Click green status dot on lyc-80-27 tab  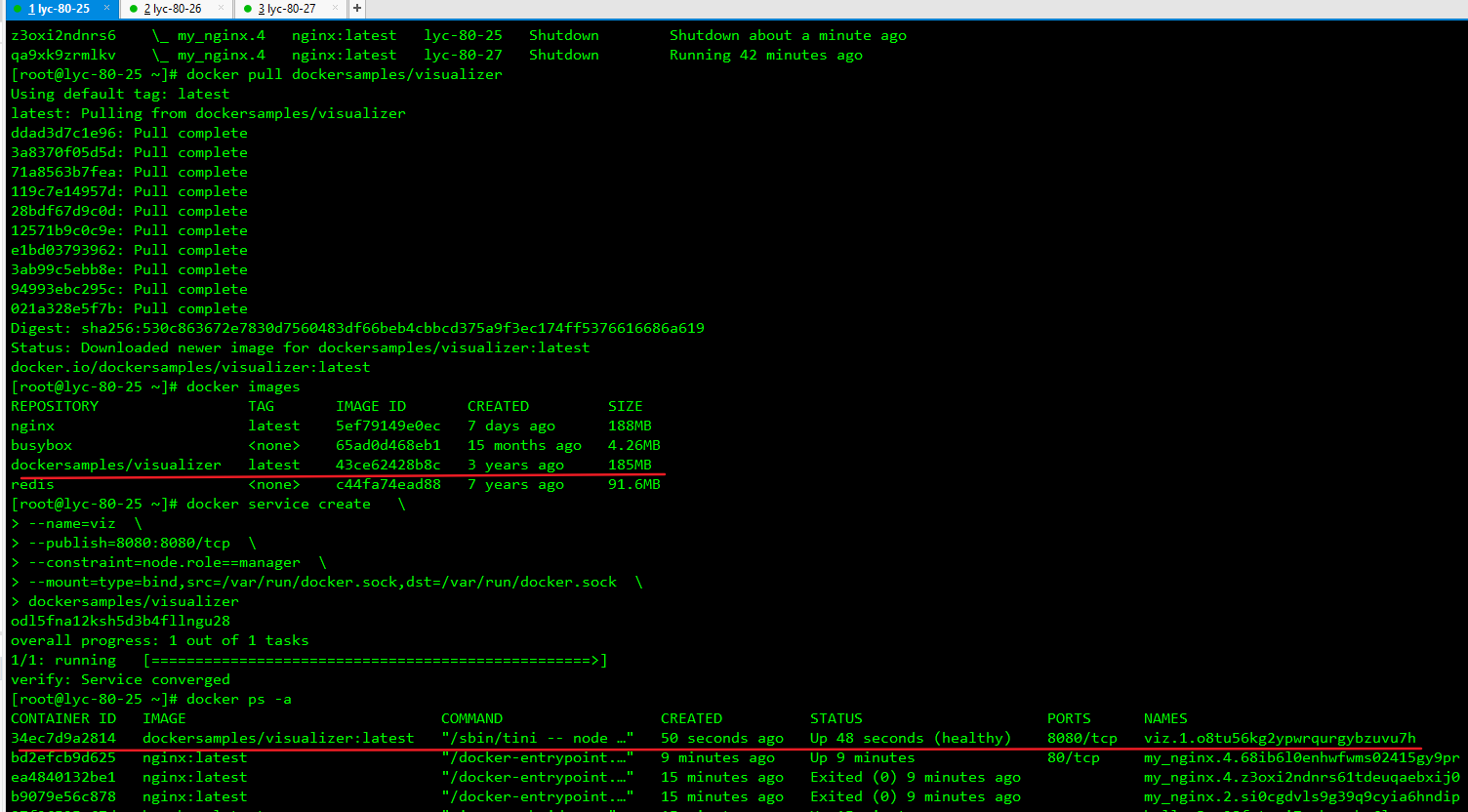(x=248, y=9)
